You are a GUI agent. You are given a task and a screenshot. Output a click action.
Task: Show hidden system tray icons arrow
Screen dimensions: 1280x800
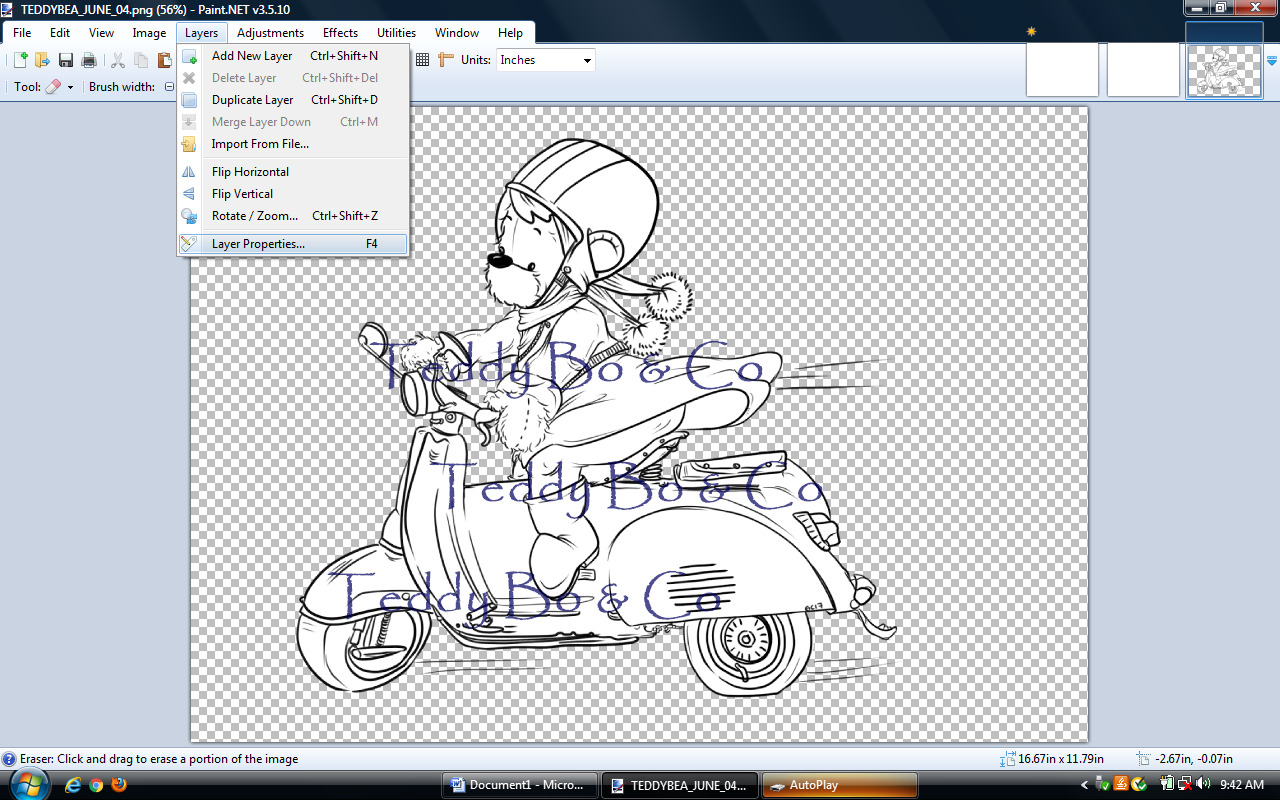[1084, 785]
